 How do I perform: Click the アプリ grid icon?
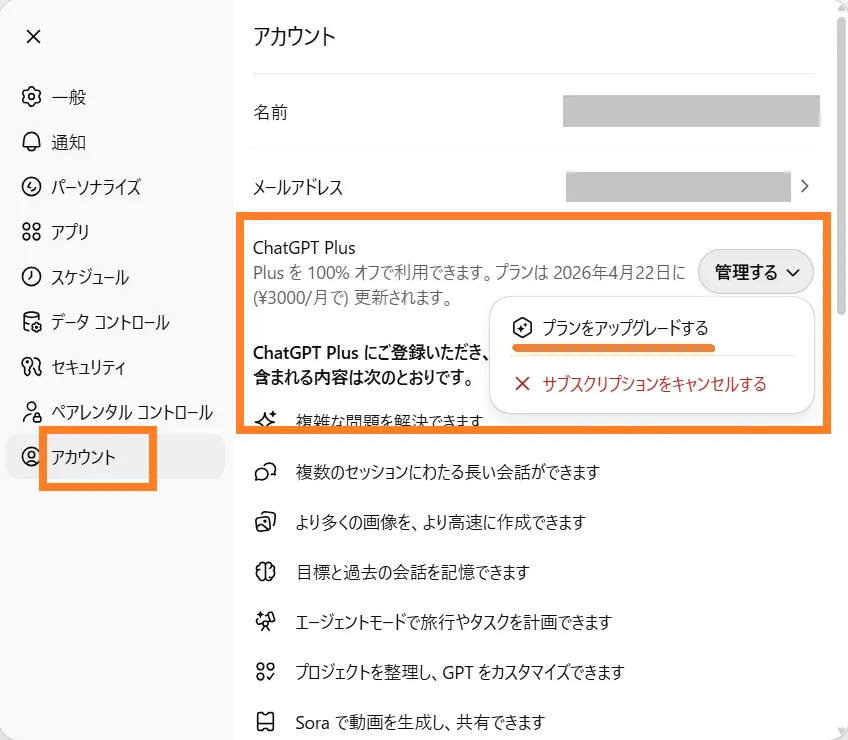[x=32, y=232]
